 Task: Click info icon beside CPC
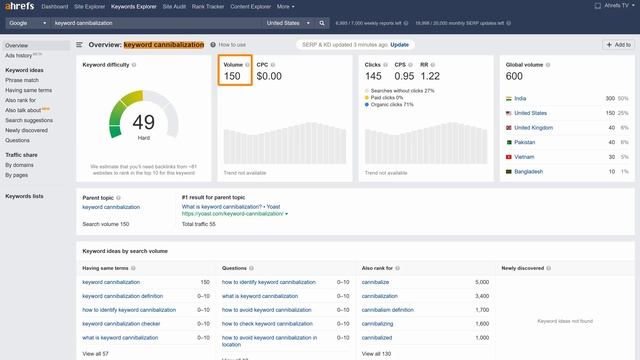pyautogui.click(x=273, y=65)
